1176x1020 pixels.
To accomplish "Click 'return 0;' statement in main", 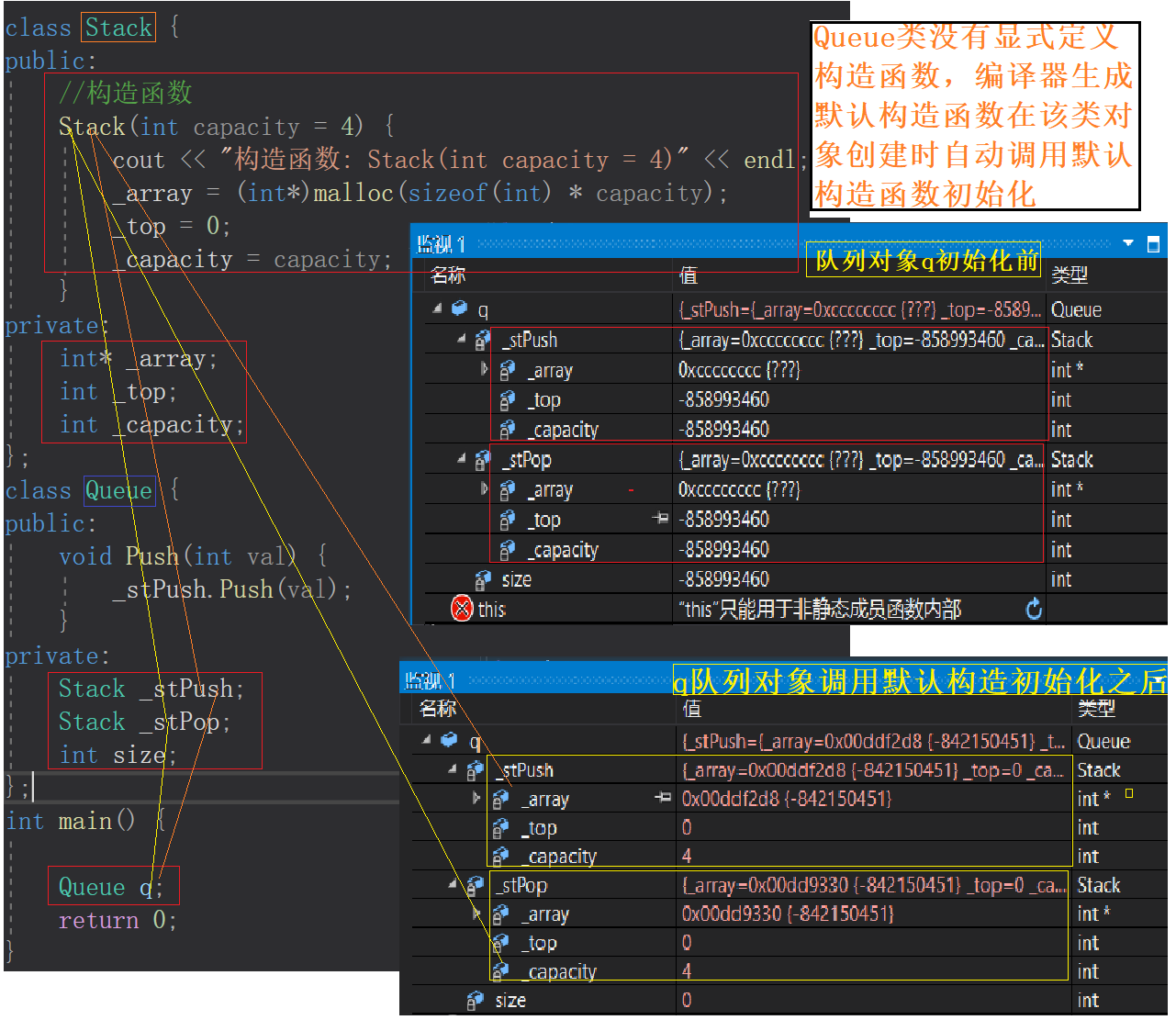I will 118,920.
